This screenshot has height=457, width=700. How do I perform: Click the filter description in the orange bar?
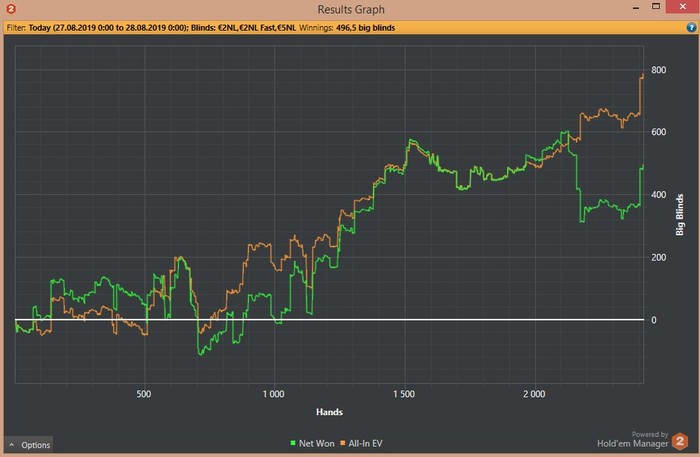pyautogui.click(x=151, y=28)
